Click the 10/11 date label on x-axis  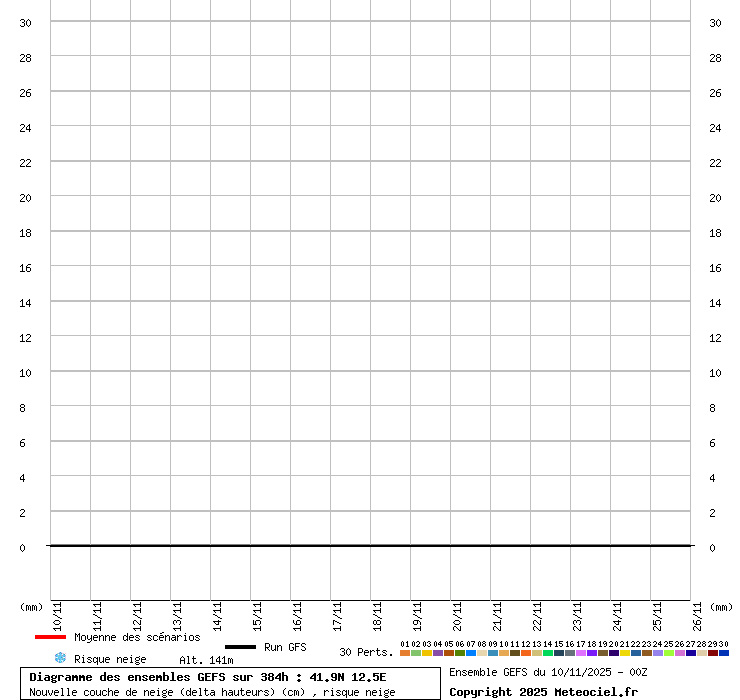pos(57,613)
